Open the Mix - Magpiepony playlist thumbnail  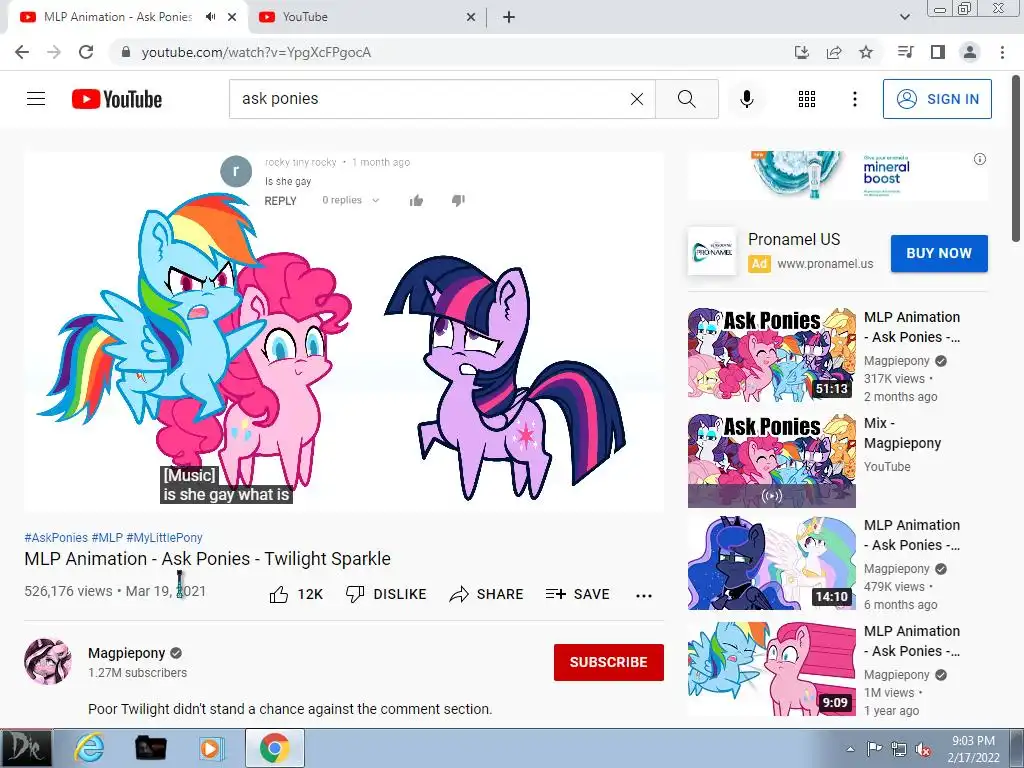click(771, 460)
